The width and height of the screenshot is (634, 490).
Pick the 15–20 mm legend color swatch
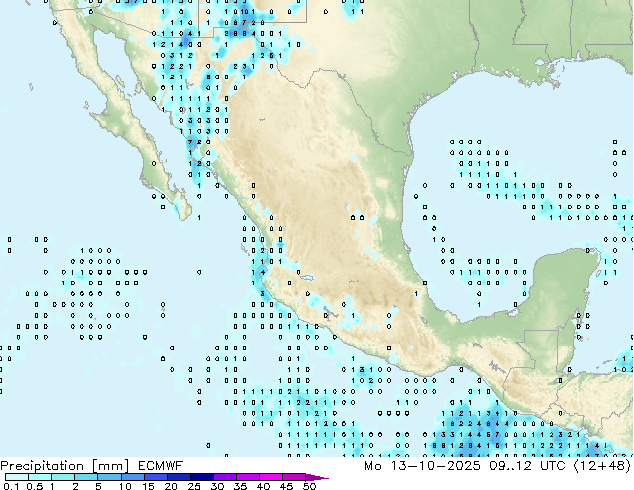tap(156, 477)
